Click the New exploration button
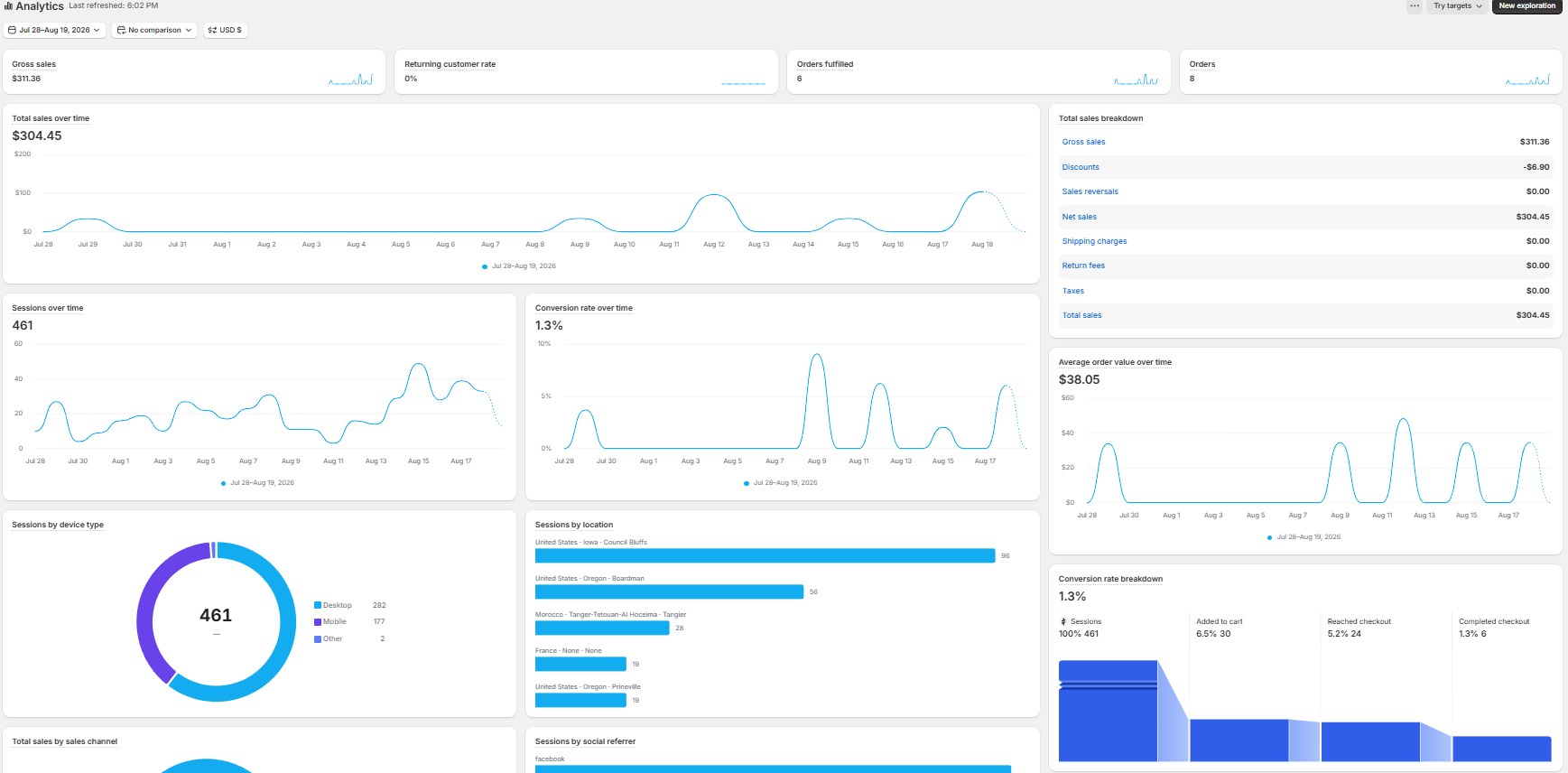1568x773 pixels. pyautogui.click(x=1527, y=6)
